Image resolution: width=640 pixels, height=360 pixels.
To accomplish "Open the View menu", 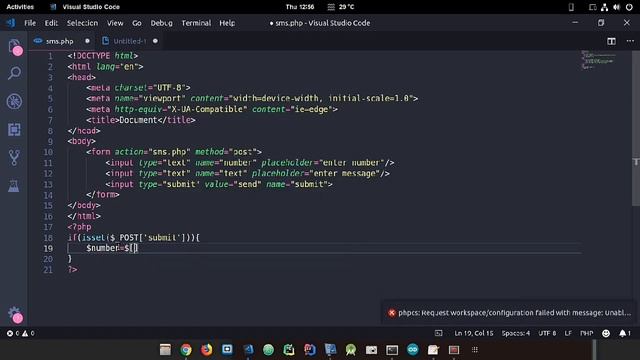I will tap(115, 23).
